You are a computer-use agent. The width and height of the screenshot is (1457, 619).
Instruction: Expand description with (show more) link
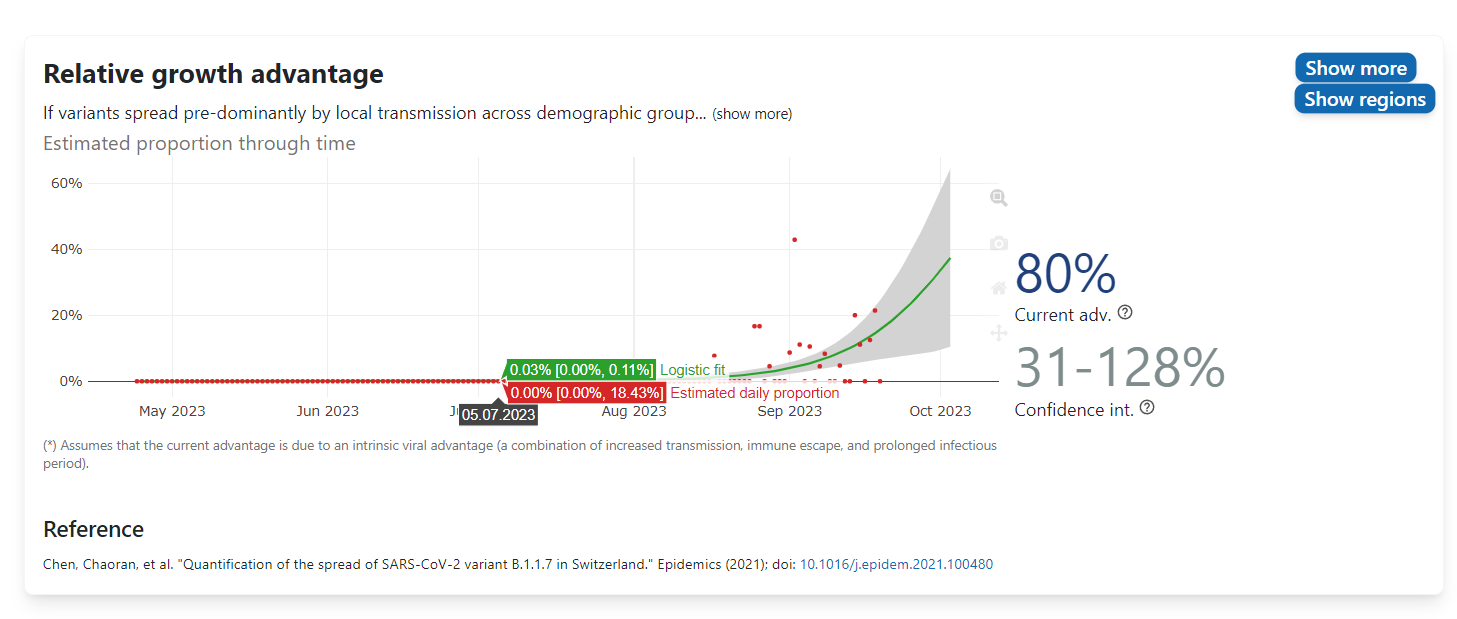pyautogui.click(x=752, y=114)
